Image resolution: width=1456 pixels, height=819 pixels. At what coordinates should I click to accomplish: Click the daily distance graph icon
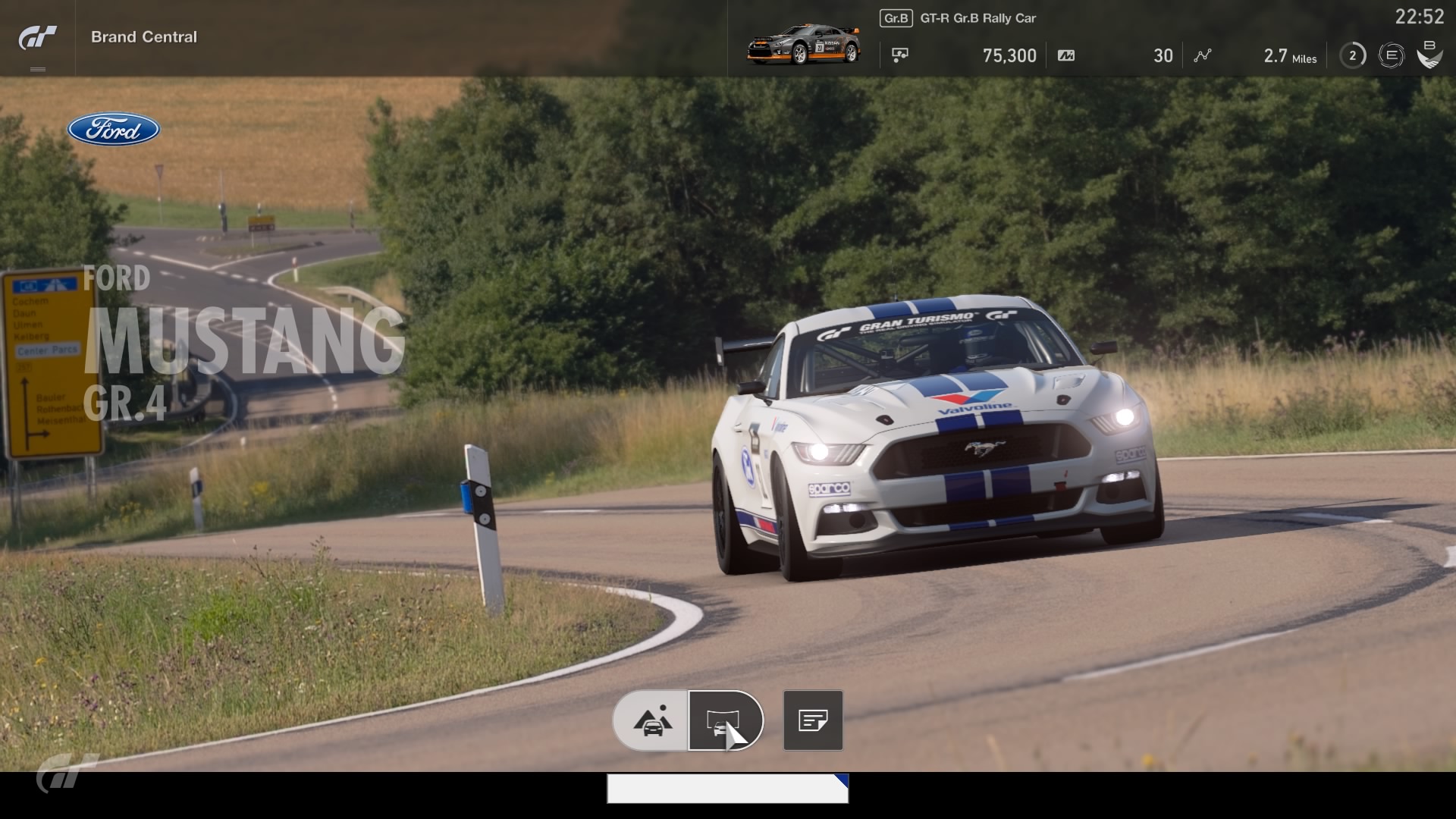[1202, 55]
